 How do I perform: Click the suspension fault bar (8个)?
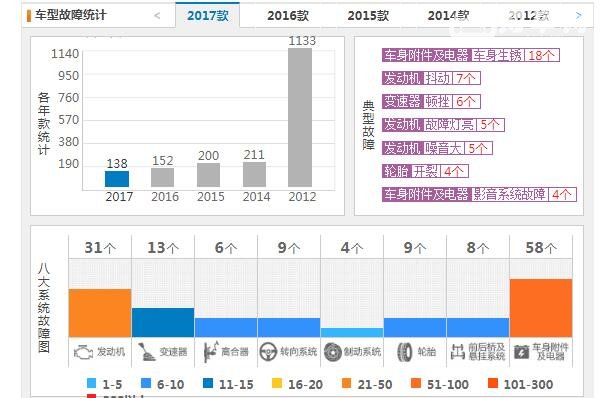click(478, 328)
